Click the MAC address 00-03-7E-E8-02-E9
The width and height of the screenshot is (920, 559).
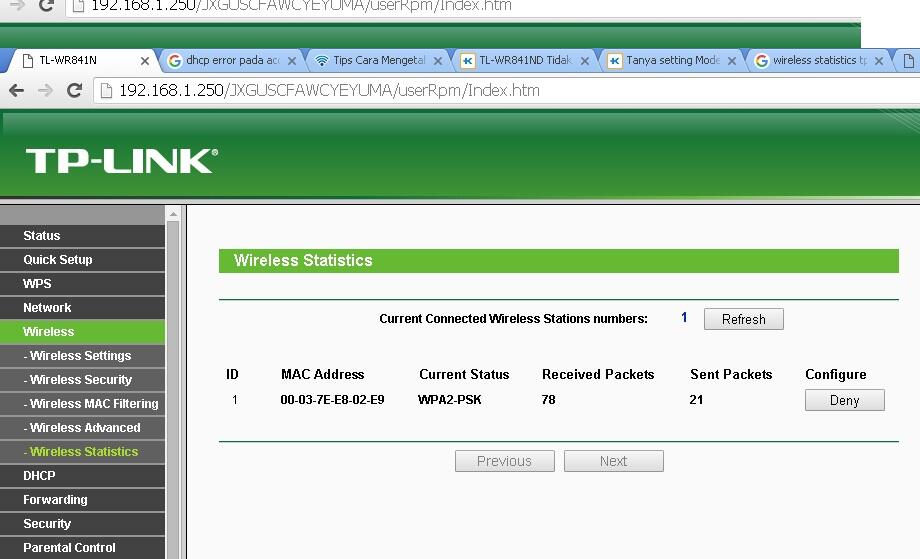pos(332,400)
